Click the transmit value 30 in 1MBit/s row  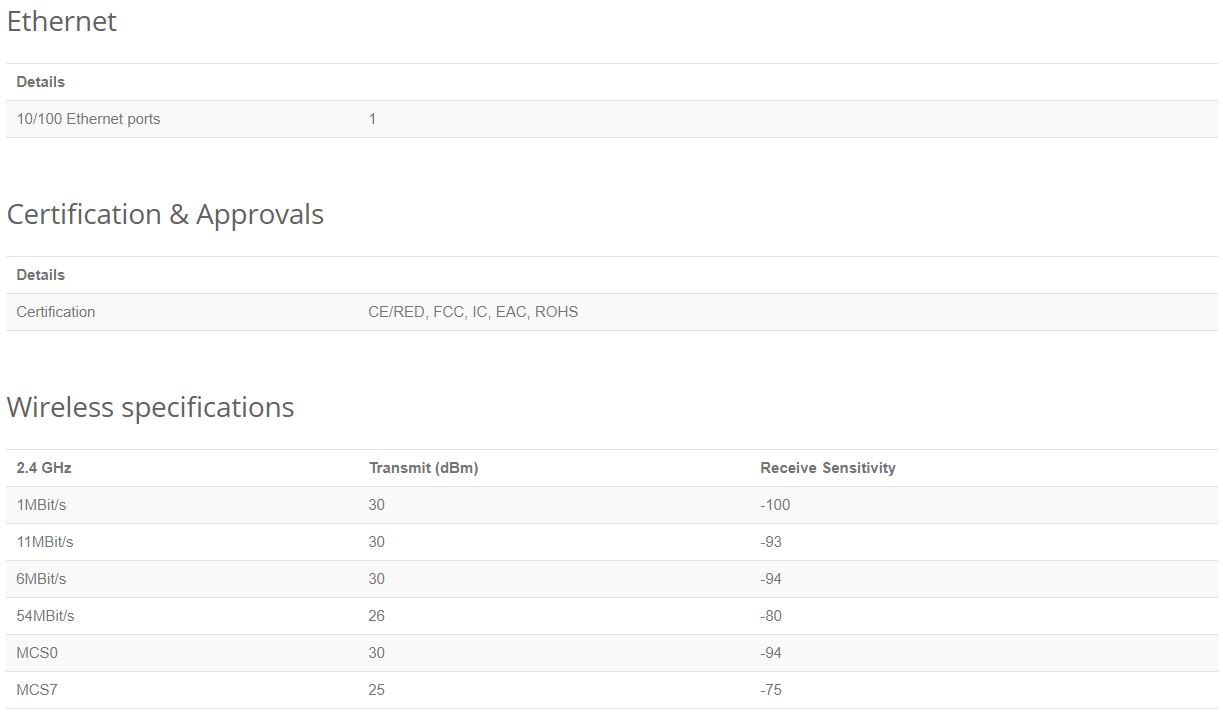[x=377, y=505]
